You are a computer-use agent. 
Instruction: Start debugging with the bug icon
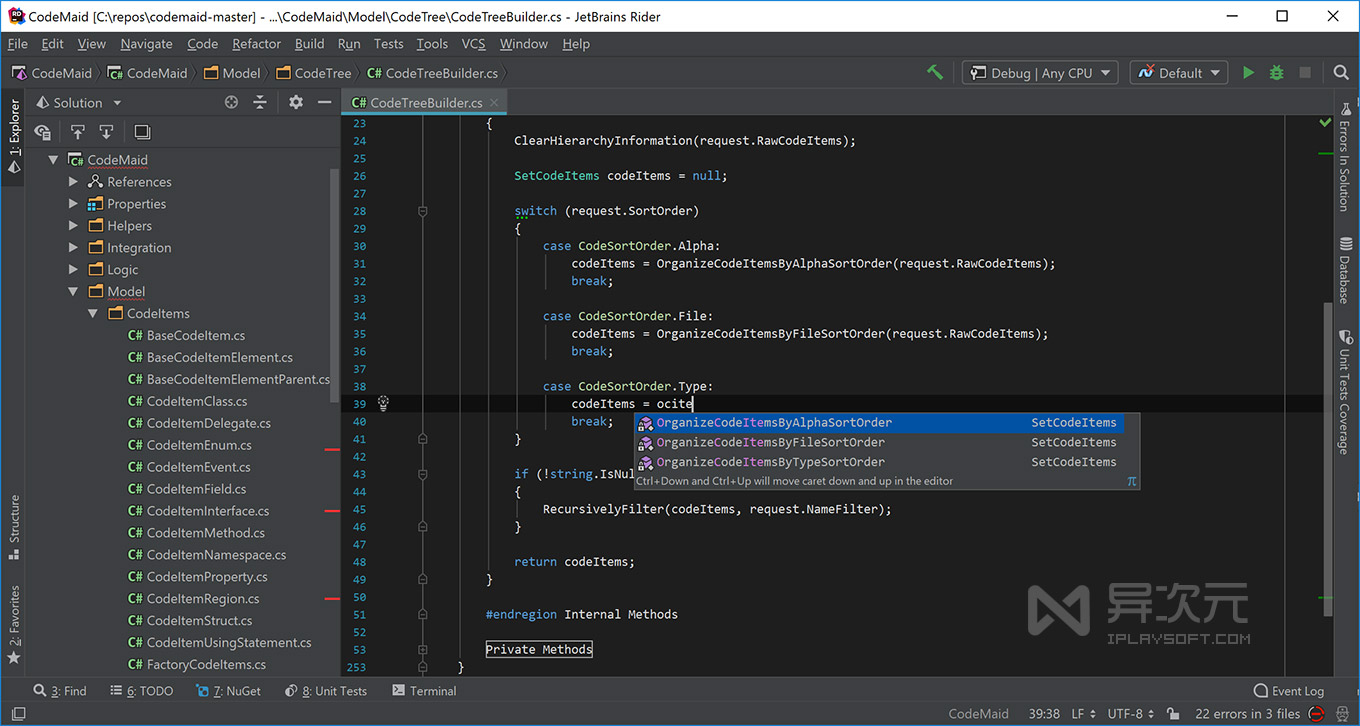coord(1276,72)
